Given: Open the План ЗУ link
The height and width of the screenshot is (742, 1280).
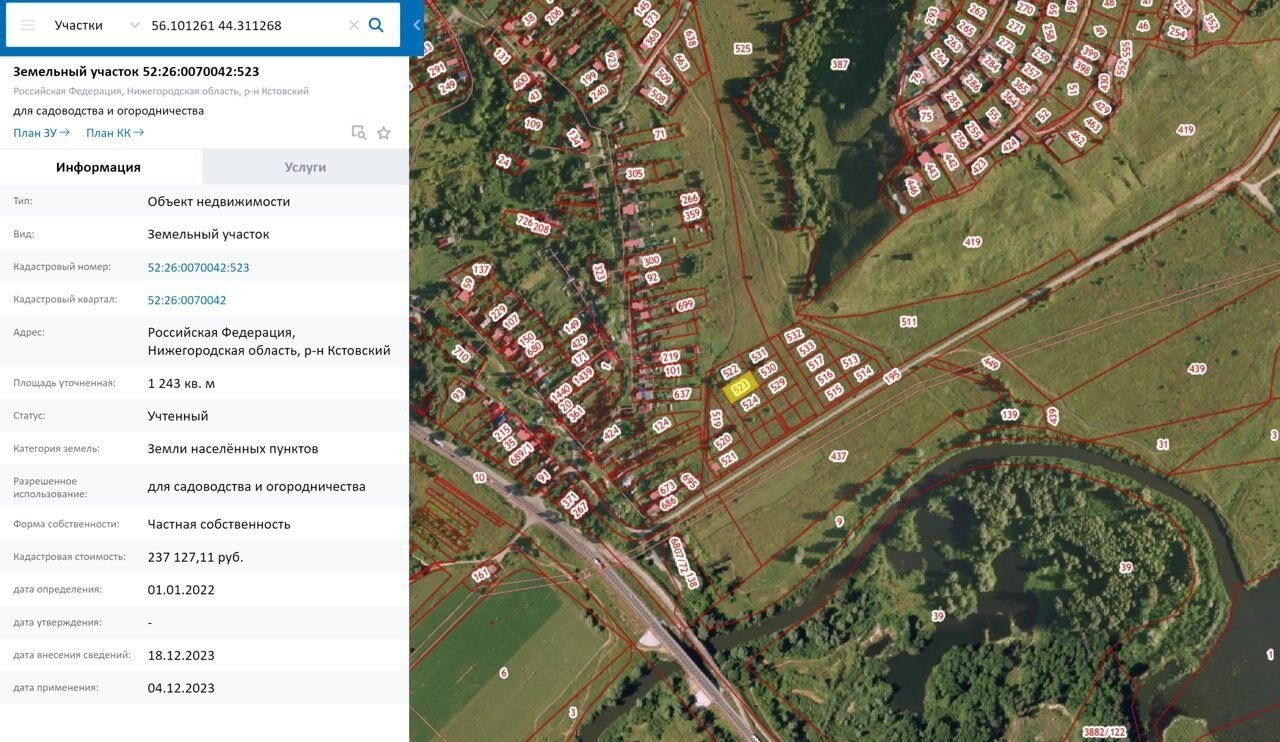Looking at the screenshot, I should click(x=41, y=133).
